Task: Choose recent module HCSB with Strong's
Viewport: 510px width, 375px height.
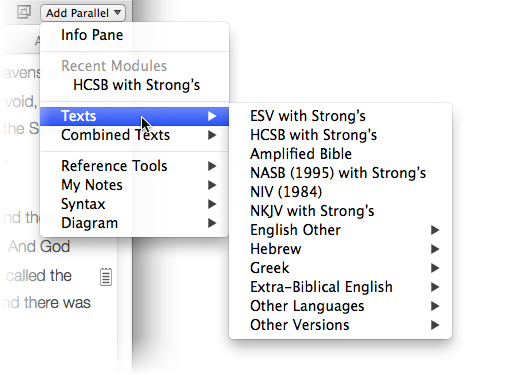Action: point(134,85)
